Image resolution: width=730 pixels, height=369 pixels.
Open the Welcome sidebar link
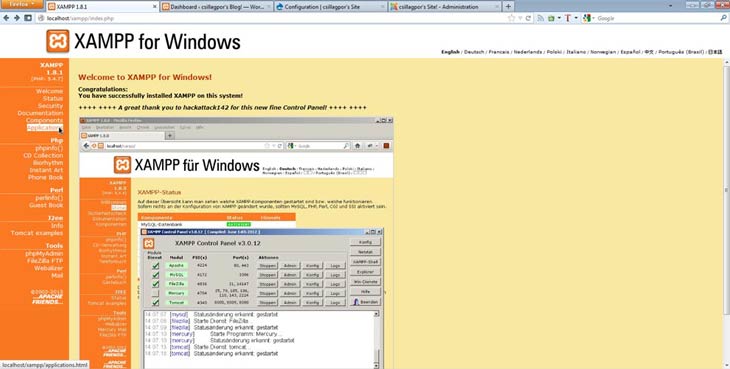point(49,91)
